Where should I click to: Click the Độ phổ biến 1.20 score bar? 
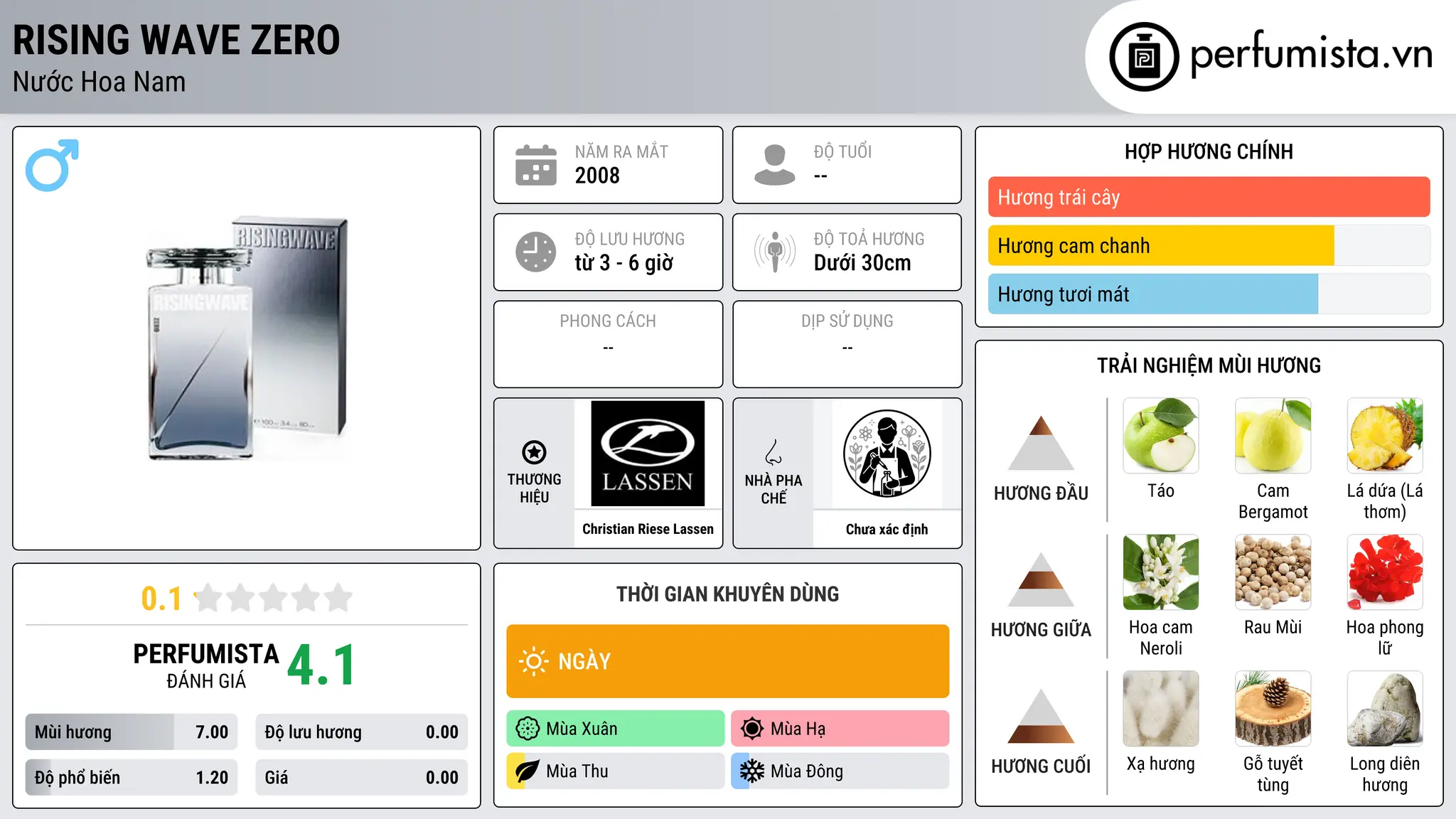click(132, 778)
